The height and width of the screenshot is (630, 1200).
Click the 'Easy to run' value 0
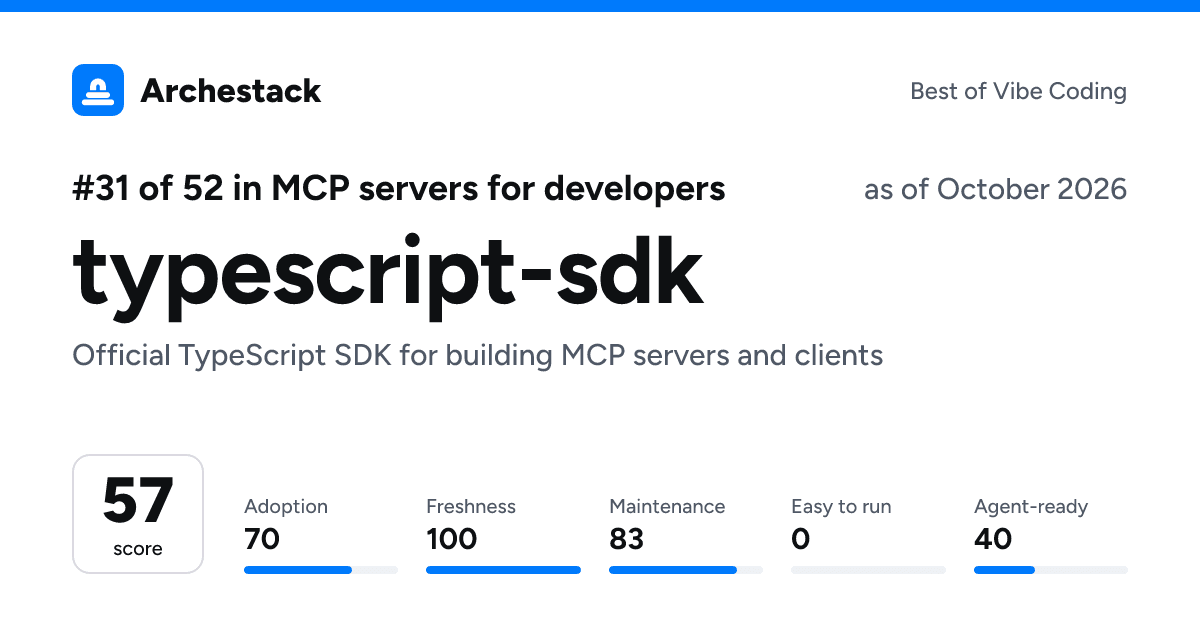(800, 539)
